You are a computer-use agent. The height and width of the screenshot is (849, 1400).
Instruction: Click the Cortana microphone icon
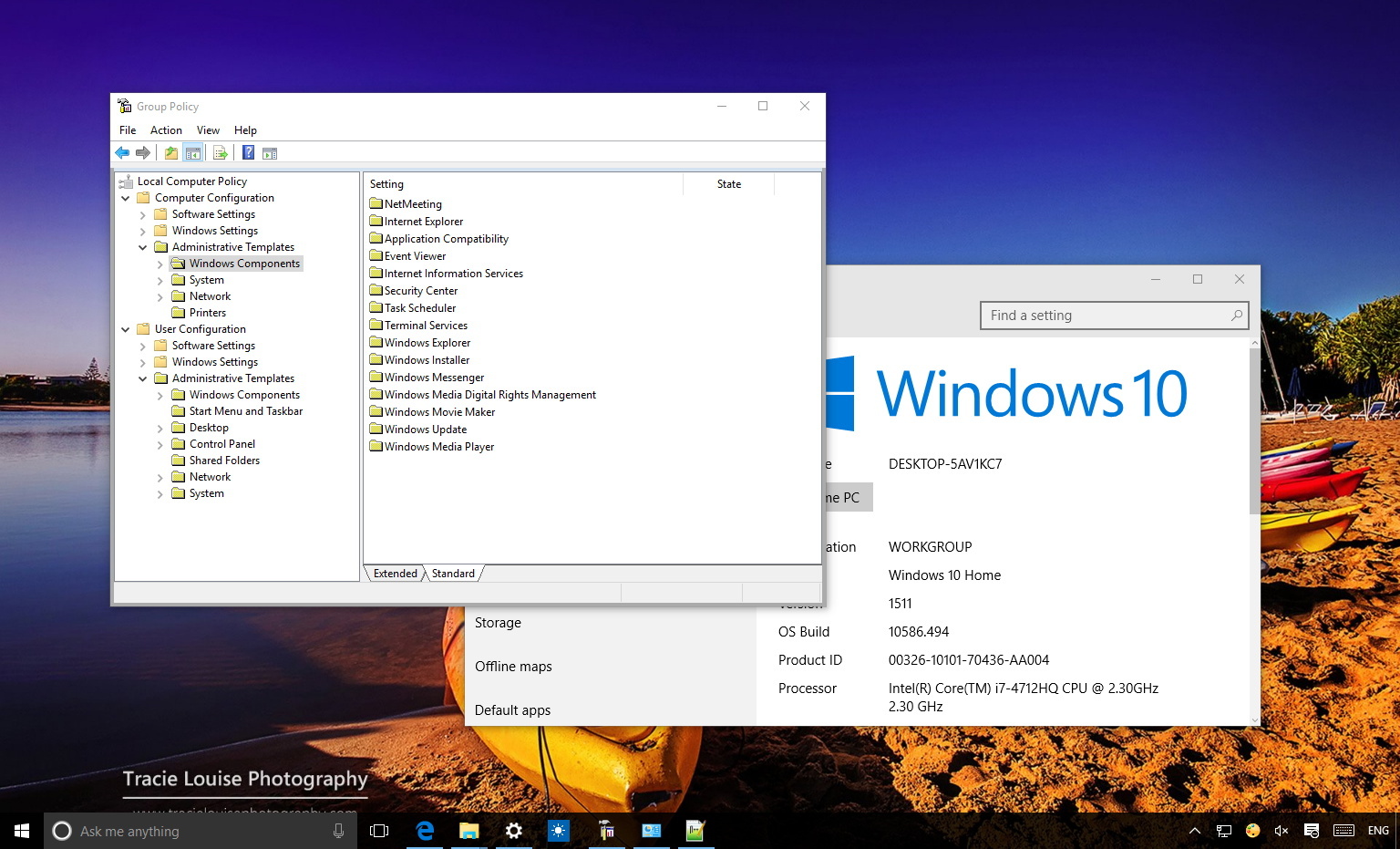[x=338, y=831]
